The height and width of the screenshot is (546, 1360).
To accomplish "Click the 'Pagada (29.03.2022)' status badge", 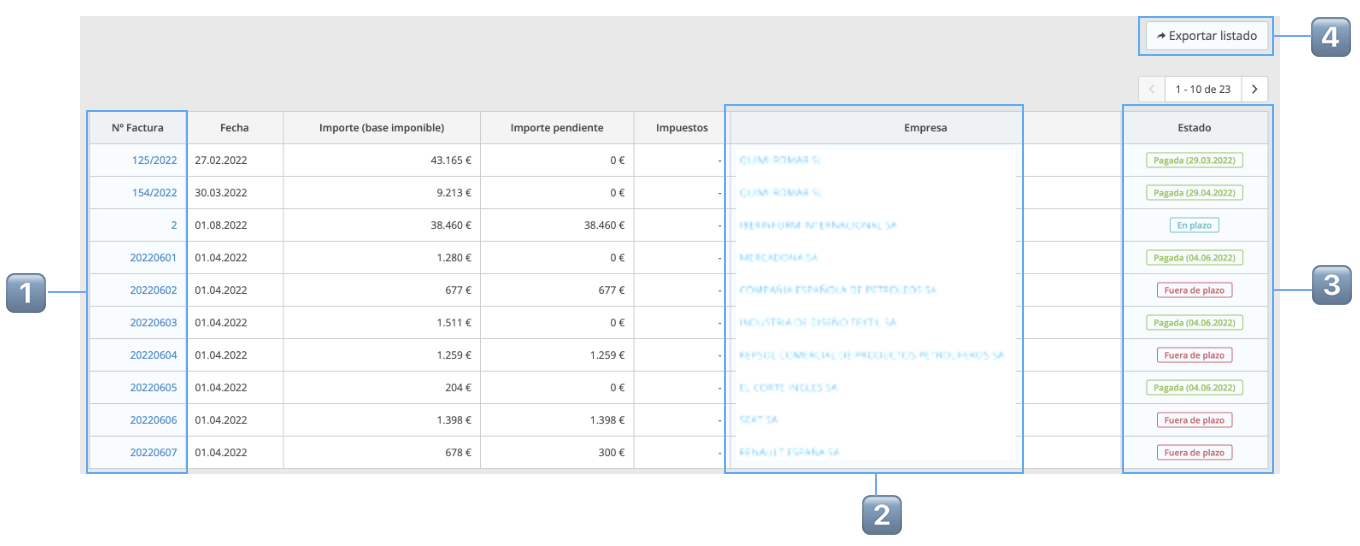I will [x=1194, y=160].
